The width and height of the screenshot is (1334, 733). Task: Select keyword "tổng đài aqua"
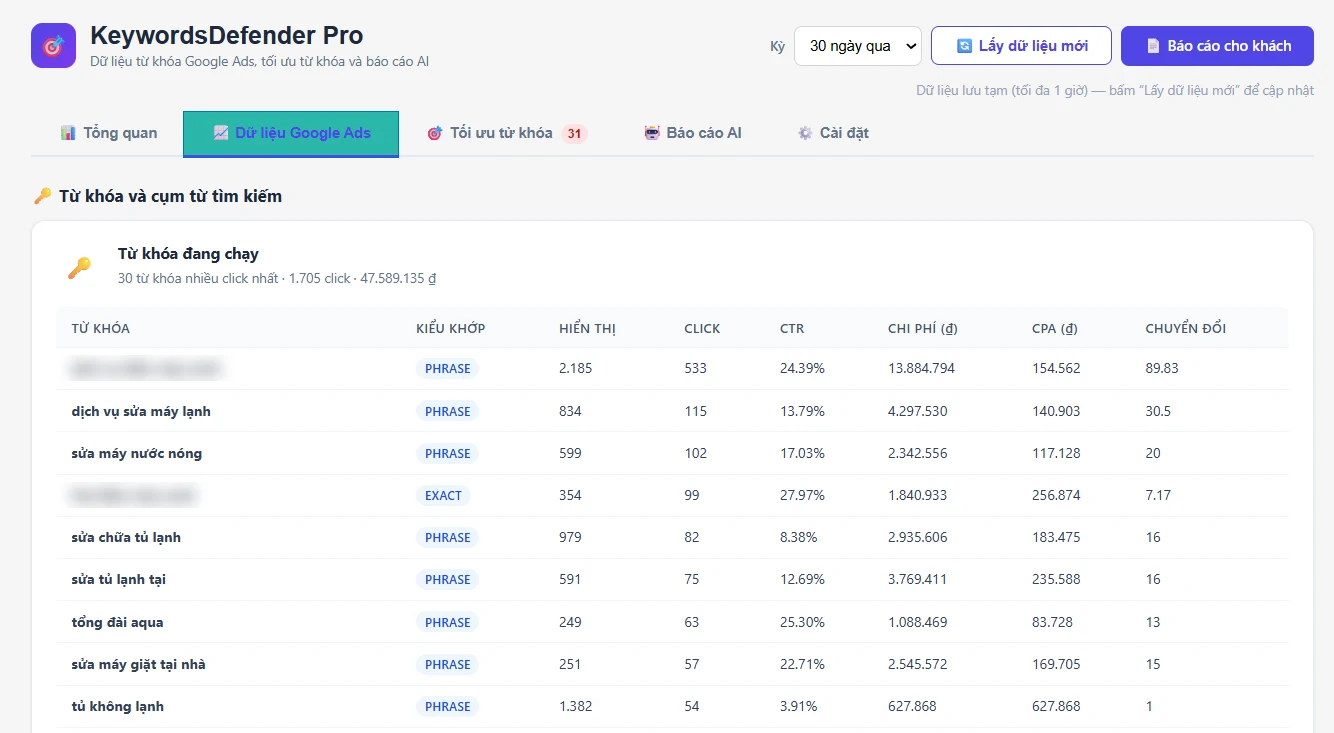(117, 622)
